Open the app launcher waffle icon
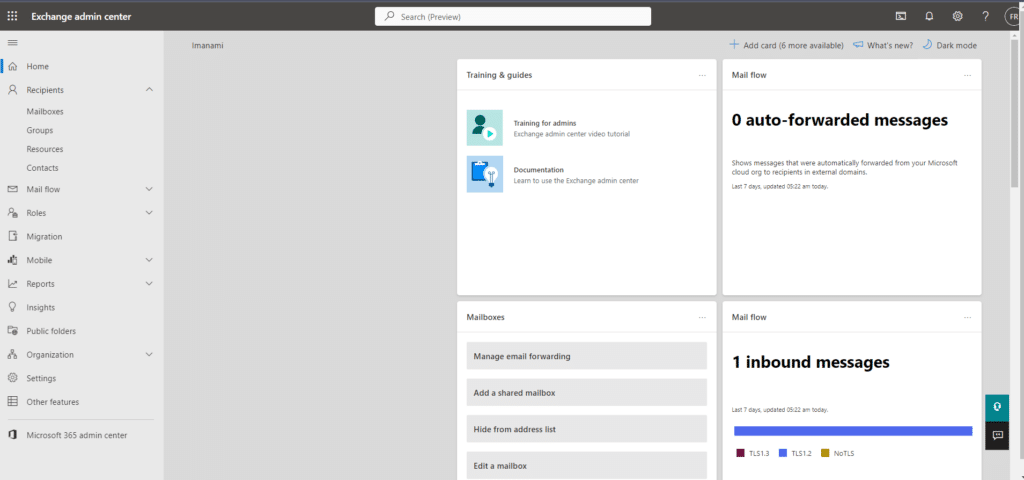 click(x=12, y=16)
